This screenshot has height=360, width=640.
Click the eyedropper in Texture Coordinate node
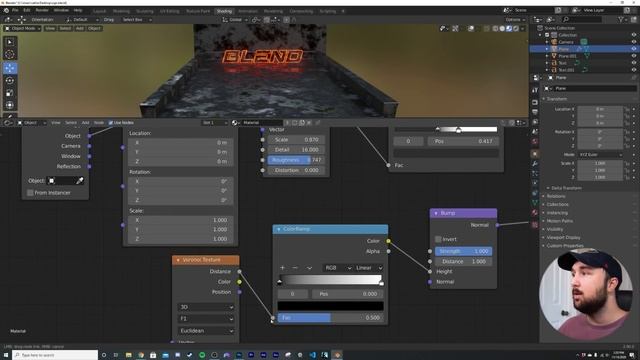pyautogui.click(x=80, y=180)
